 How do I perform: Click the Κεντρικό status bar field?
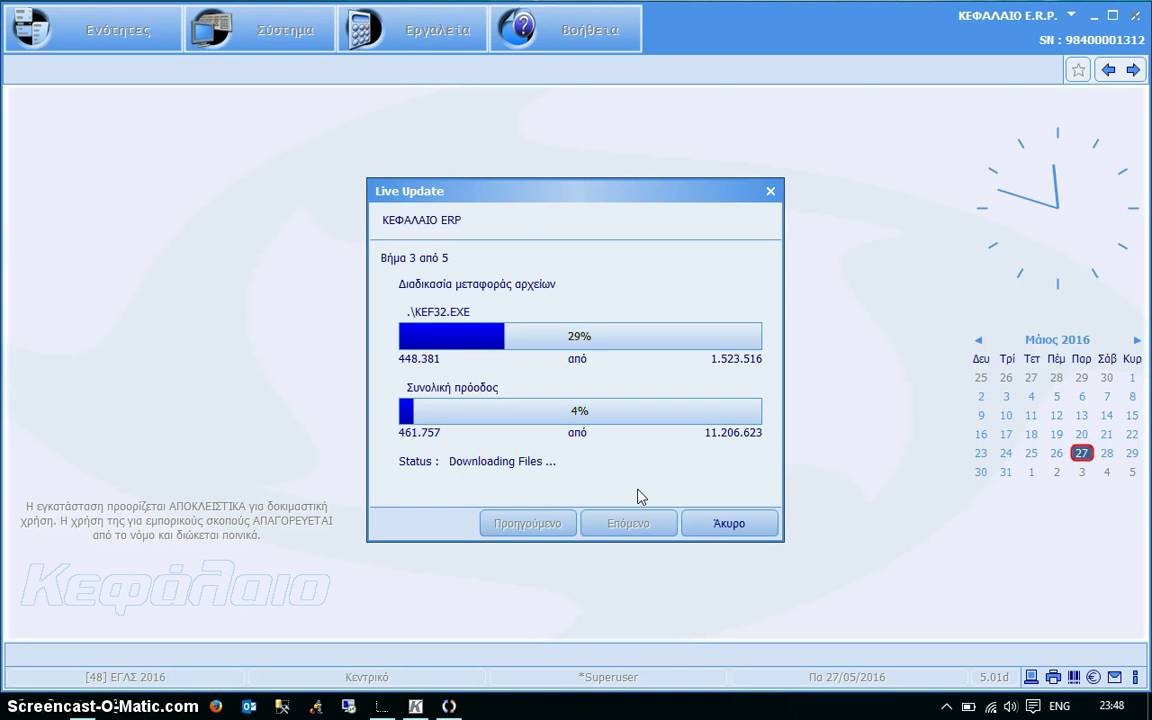coord(367,677)
